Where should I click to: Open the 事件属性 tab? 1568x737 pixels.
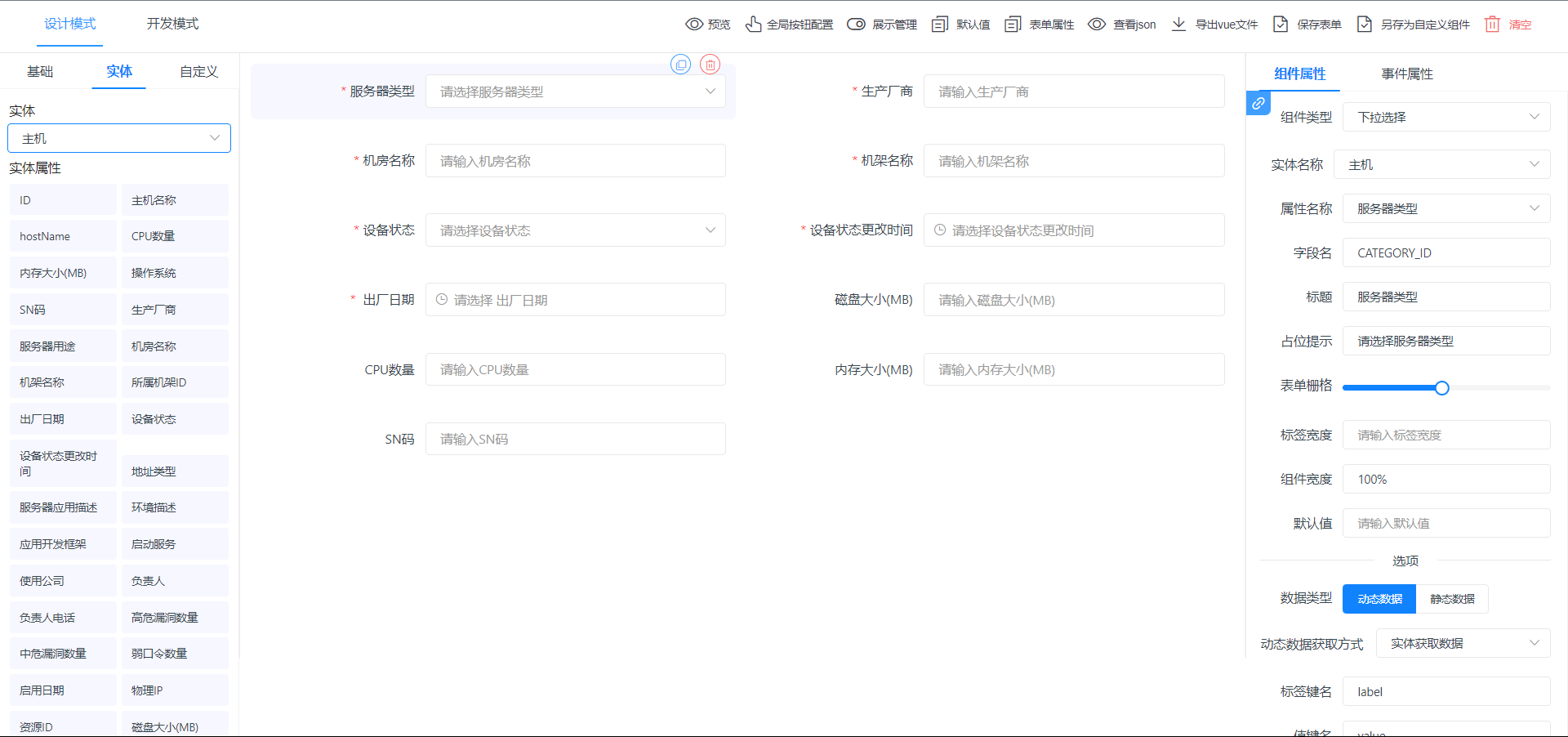[x=1407, y=74]
